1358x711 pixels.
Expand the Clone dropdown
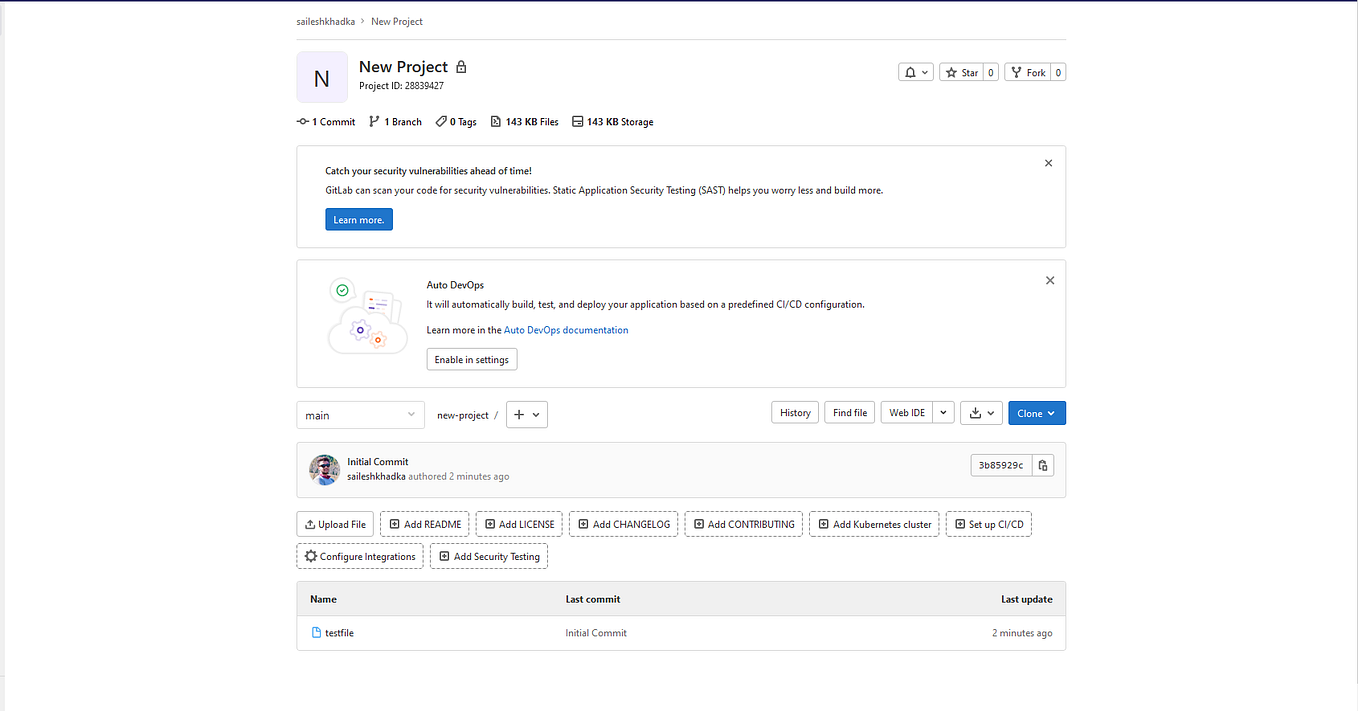(x=1052, y=412)
